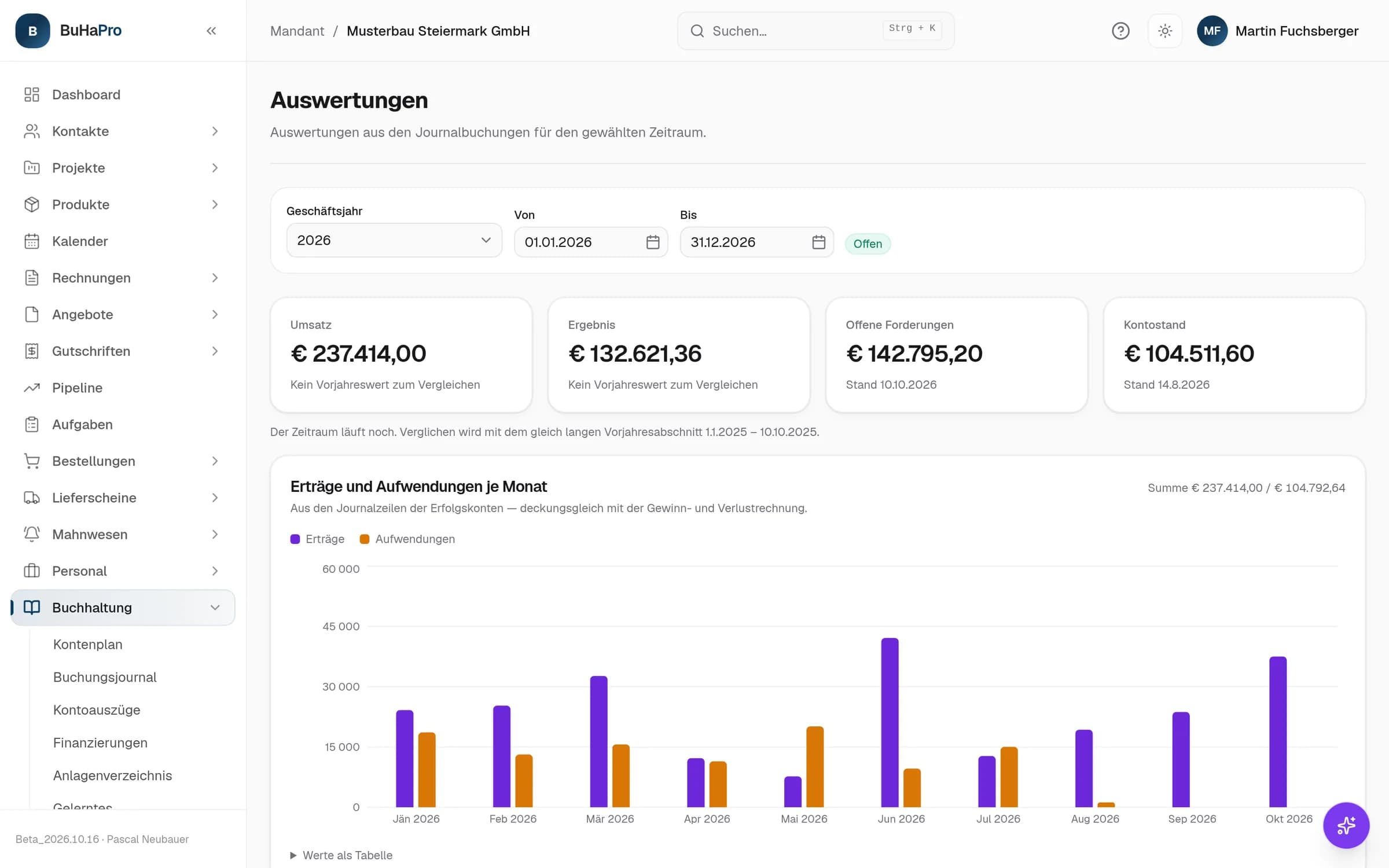Open the MF user avatar
Screen dimensions: 1389x868
coord(1212,31)
